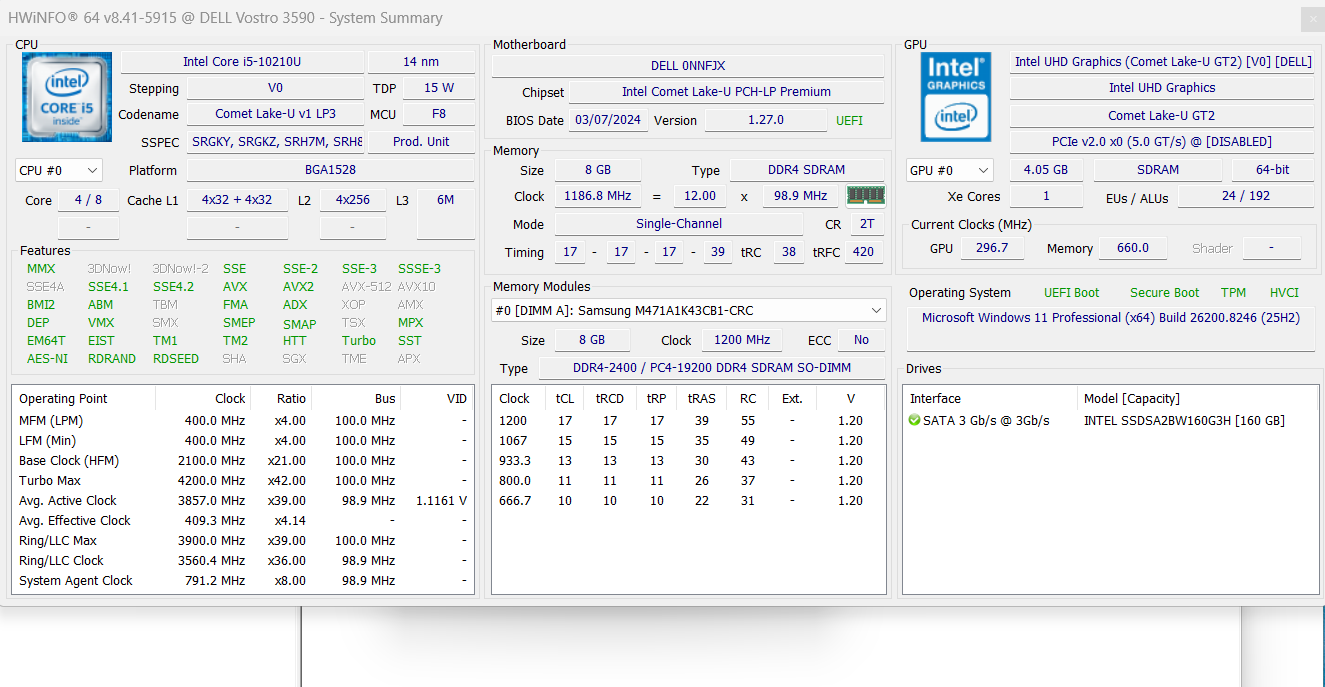This screenshot has height=687, width=1325.
Task: Click the 14 nm process field
Action: point(421,62)
